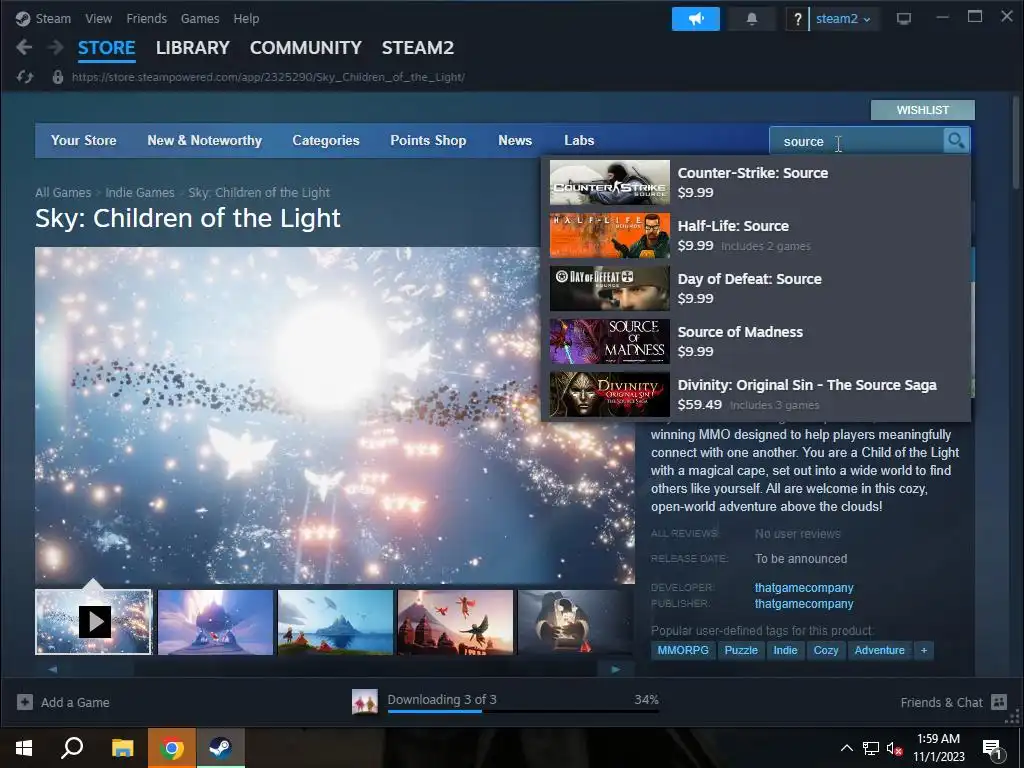Screen dimensions: 1024x768
Task: Open Windows taskbar search
Action: [72, 748]
